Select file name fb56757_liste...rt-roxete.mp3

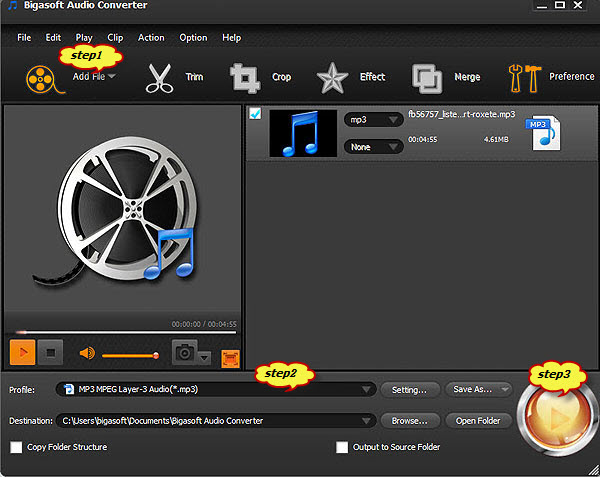461,114
